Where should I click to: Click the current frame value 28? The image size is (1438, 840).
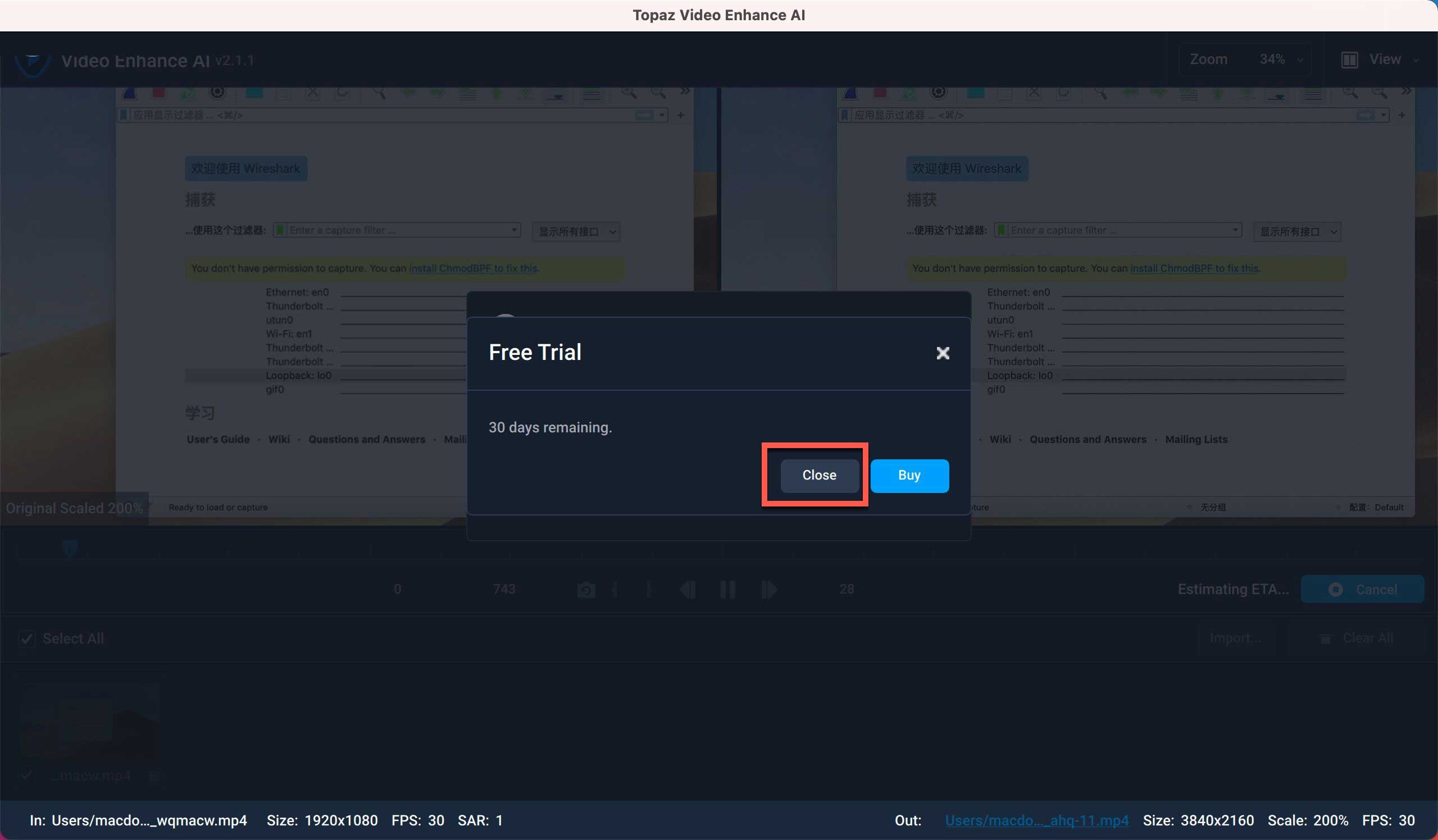847,589
